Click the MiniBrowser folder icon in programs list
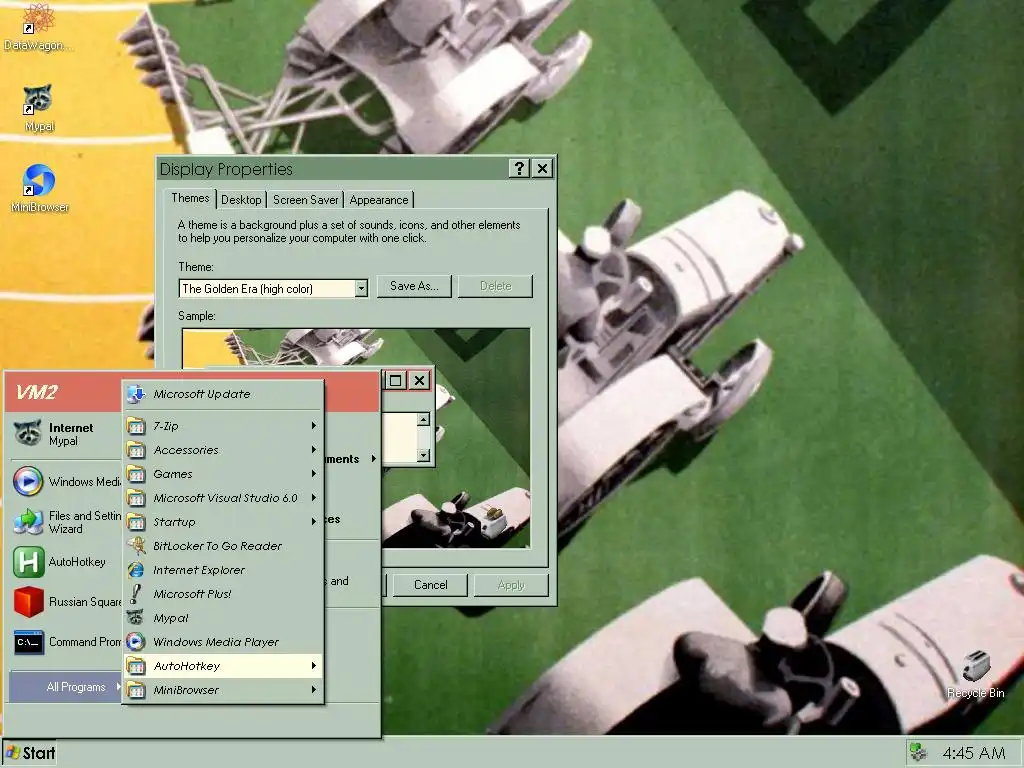The image size is (1024, 768). point(136,690)
